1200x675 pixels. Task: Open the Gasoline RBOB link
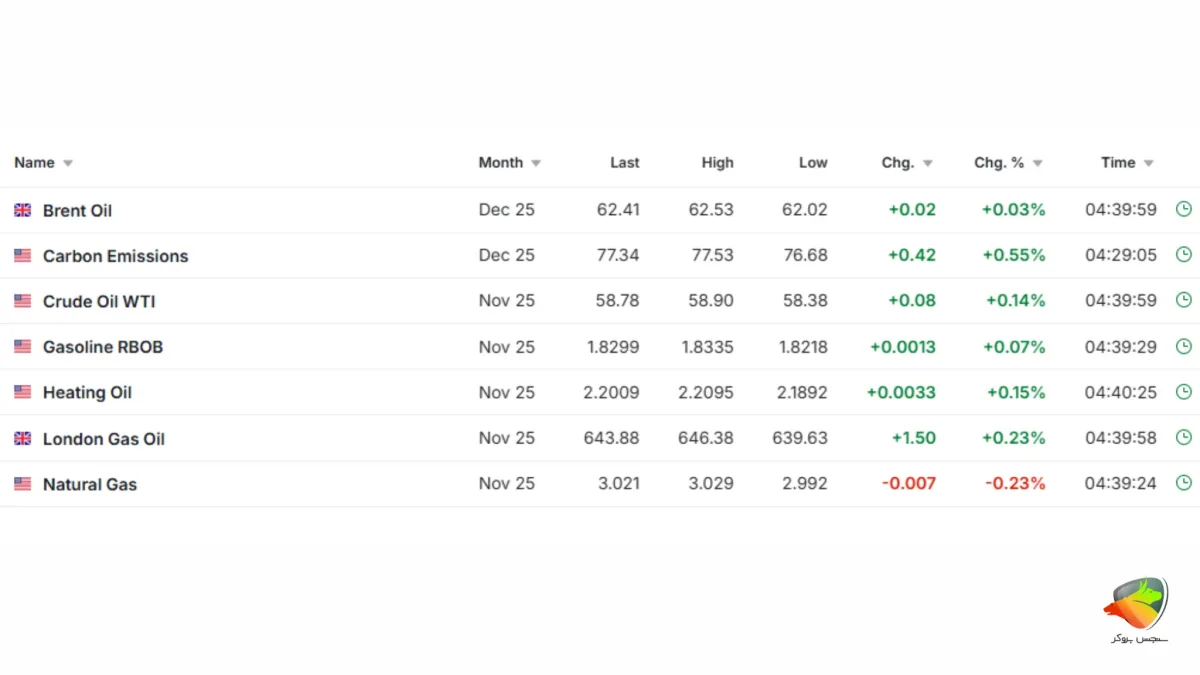(103, 347)
